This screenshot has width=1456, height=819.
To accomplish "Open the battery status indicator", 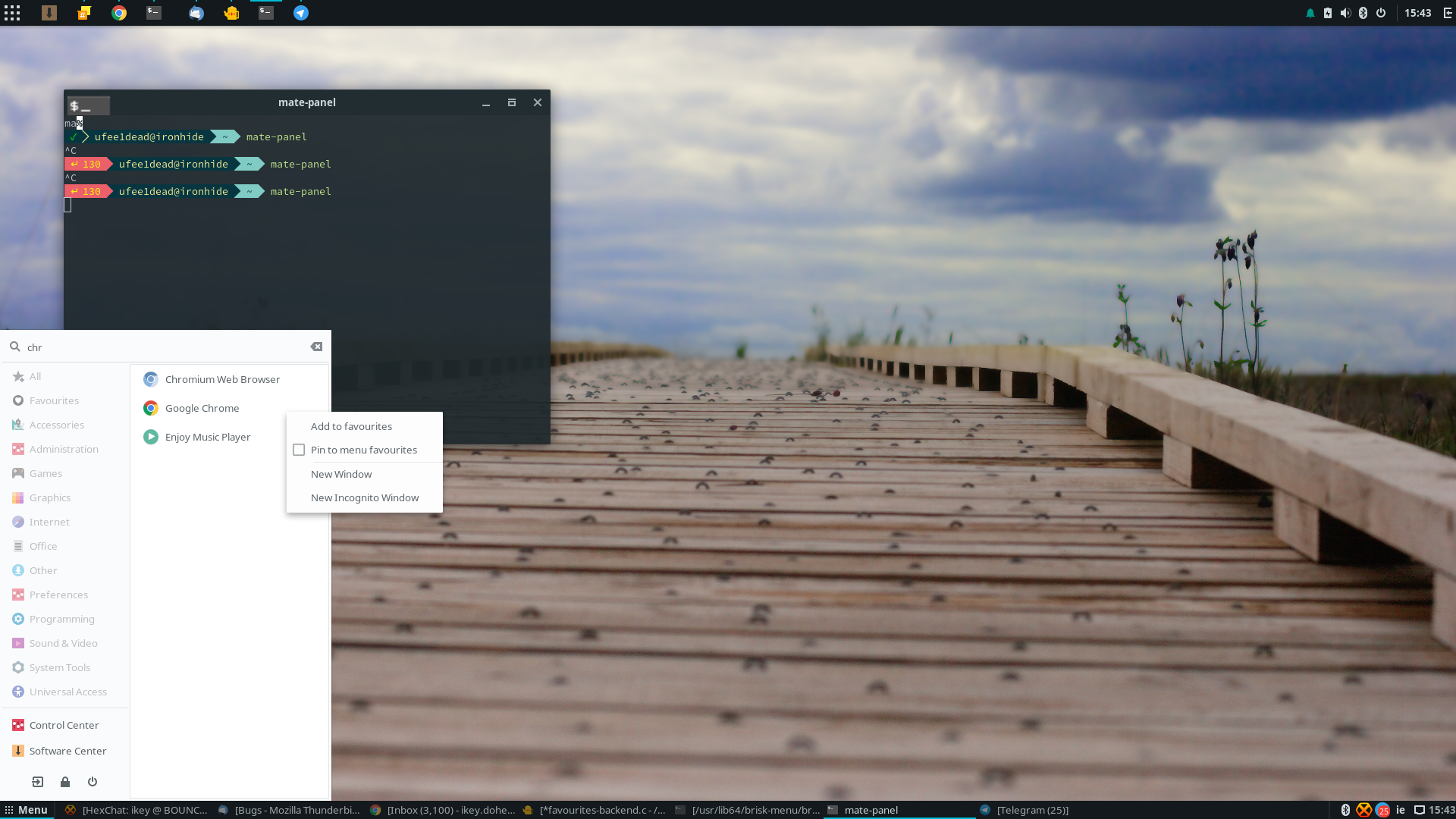I will click(1328, 13).
